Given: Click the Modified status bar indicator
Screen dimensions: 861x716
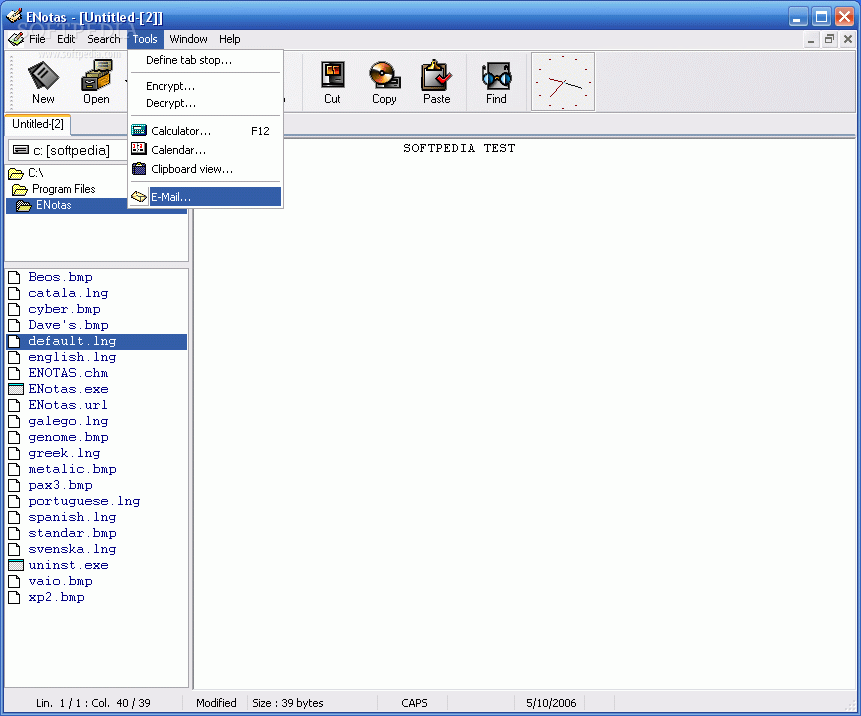Looking at the screenshot, I should click(x=216, y=703).
